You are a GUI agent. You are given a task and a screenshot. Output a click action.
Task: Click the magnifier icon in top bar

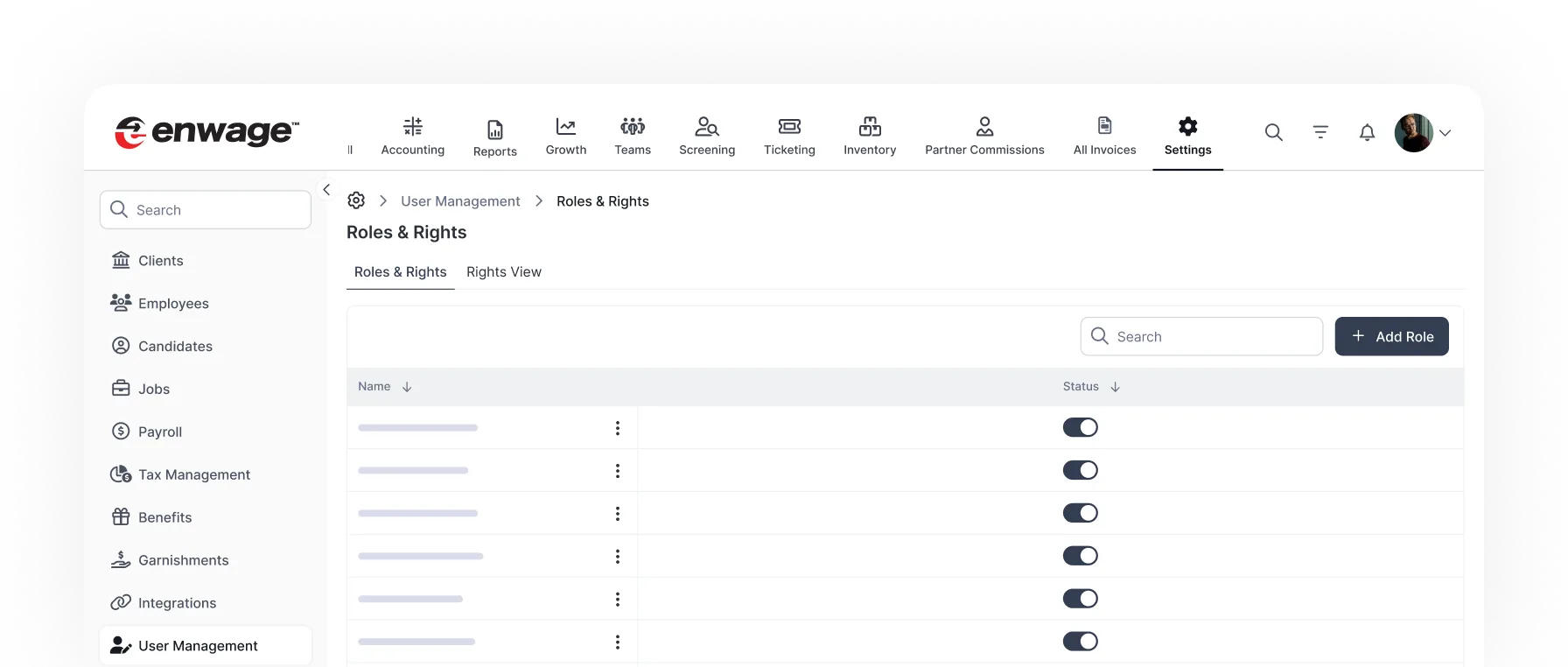pyautogui.click(x=1274, y=132)
